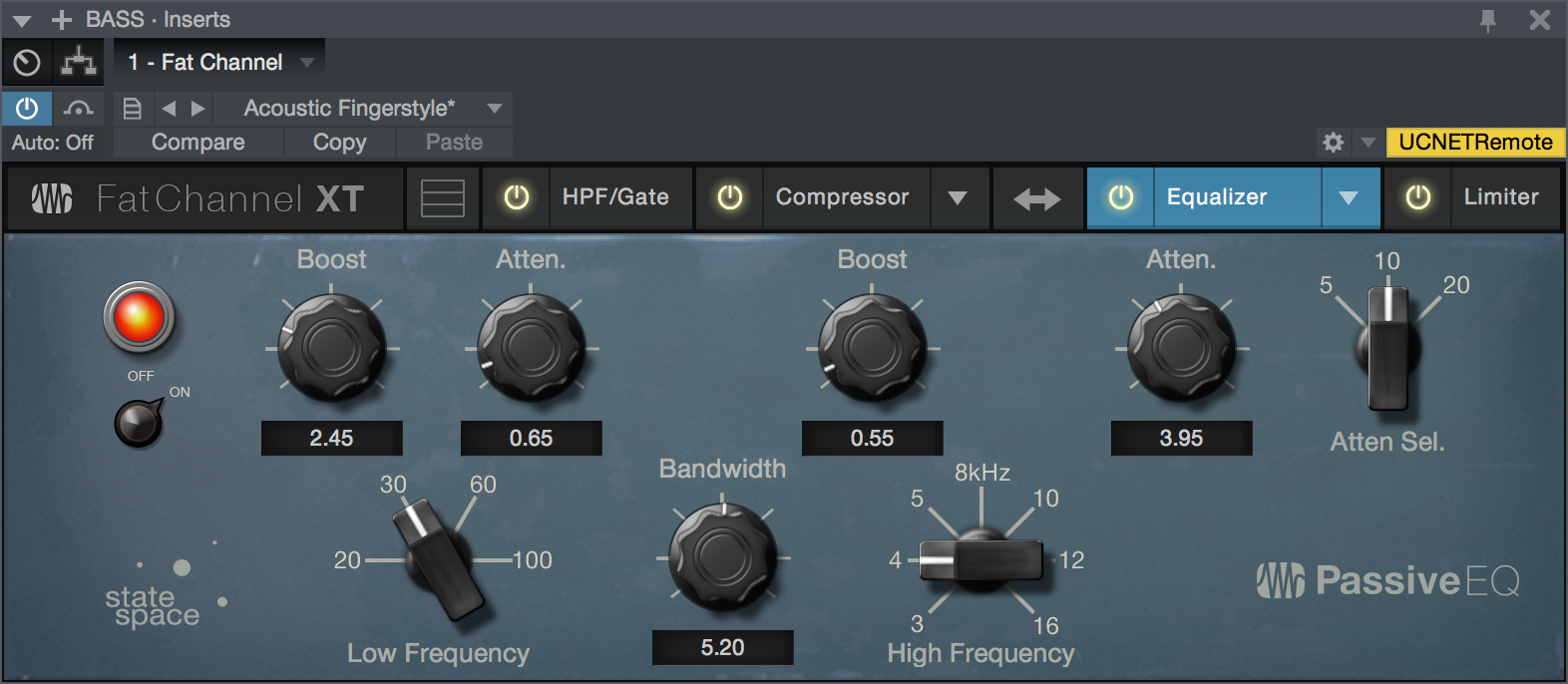Viewport: 1568px width, 684px height.
Task: Click the UCNETRemote button
Action: tap(1475, 143)
